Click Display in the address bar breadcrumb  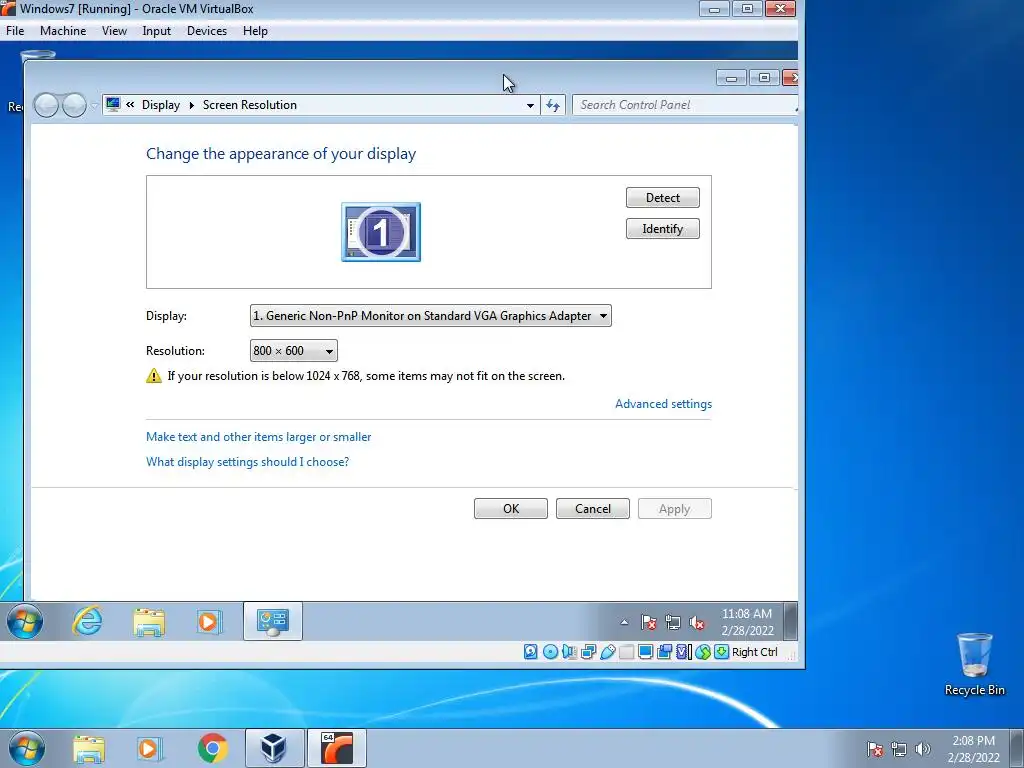tap(161, 105)
